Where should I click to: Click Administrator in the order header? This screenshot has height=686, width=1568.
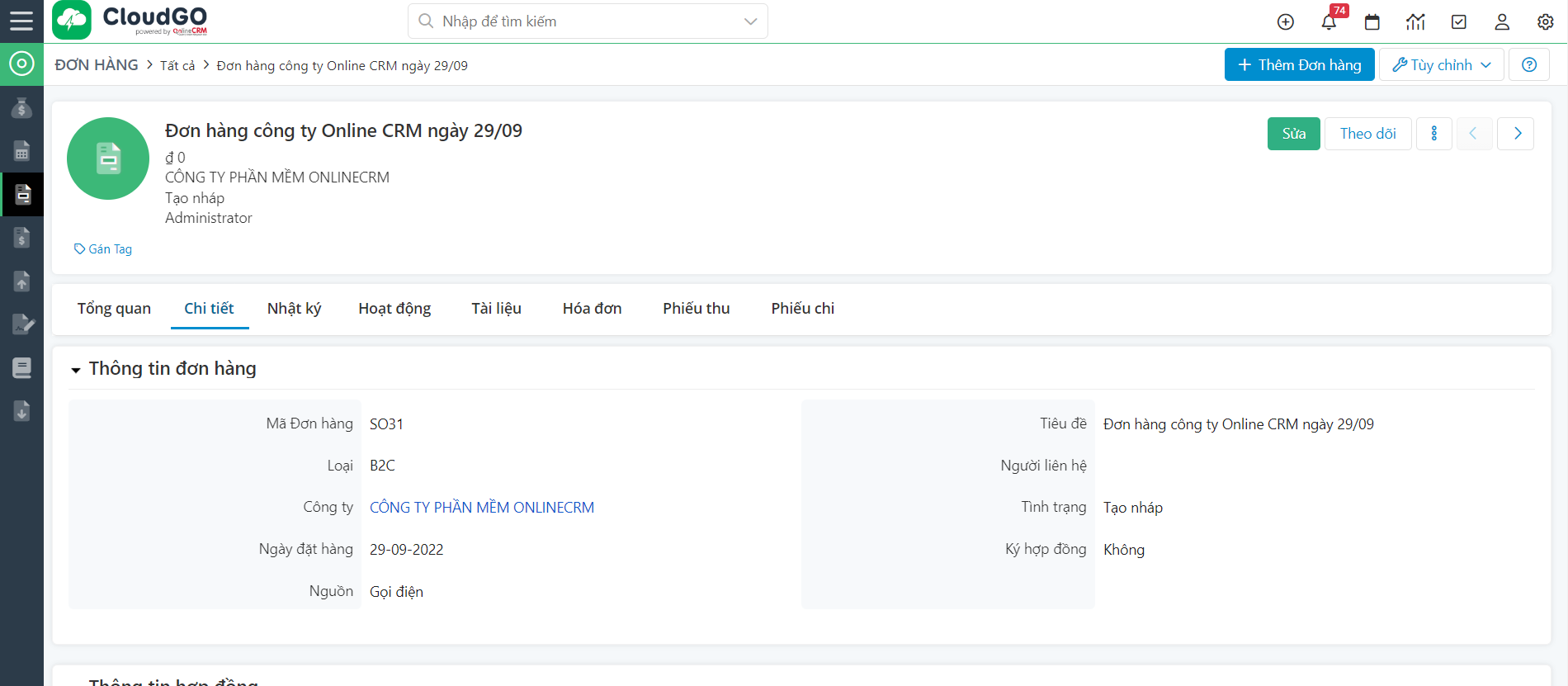(x=209, y=218)
